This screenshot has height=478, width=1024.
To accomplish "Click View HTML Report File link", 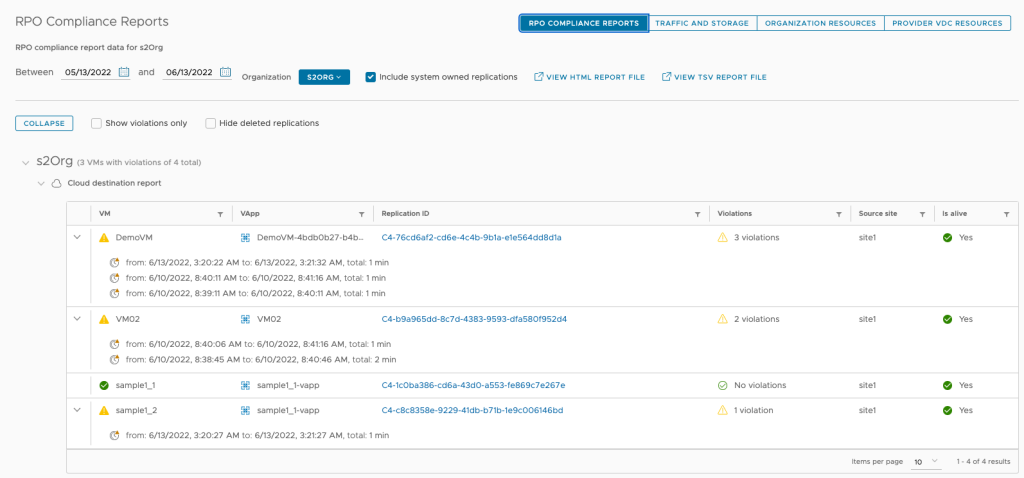I will tap(589, 77).
